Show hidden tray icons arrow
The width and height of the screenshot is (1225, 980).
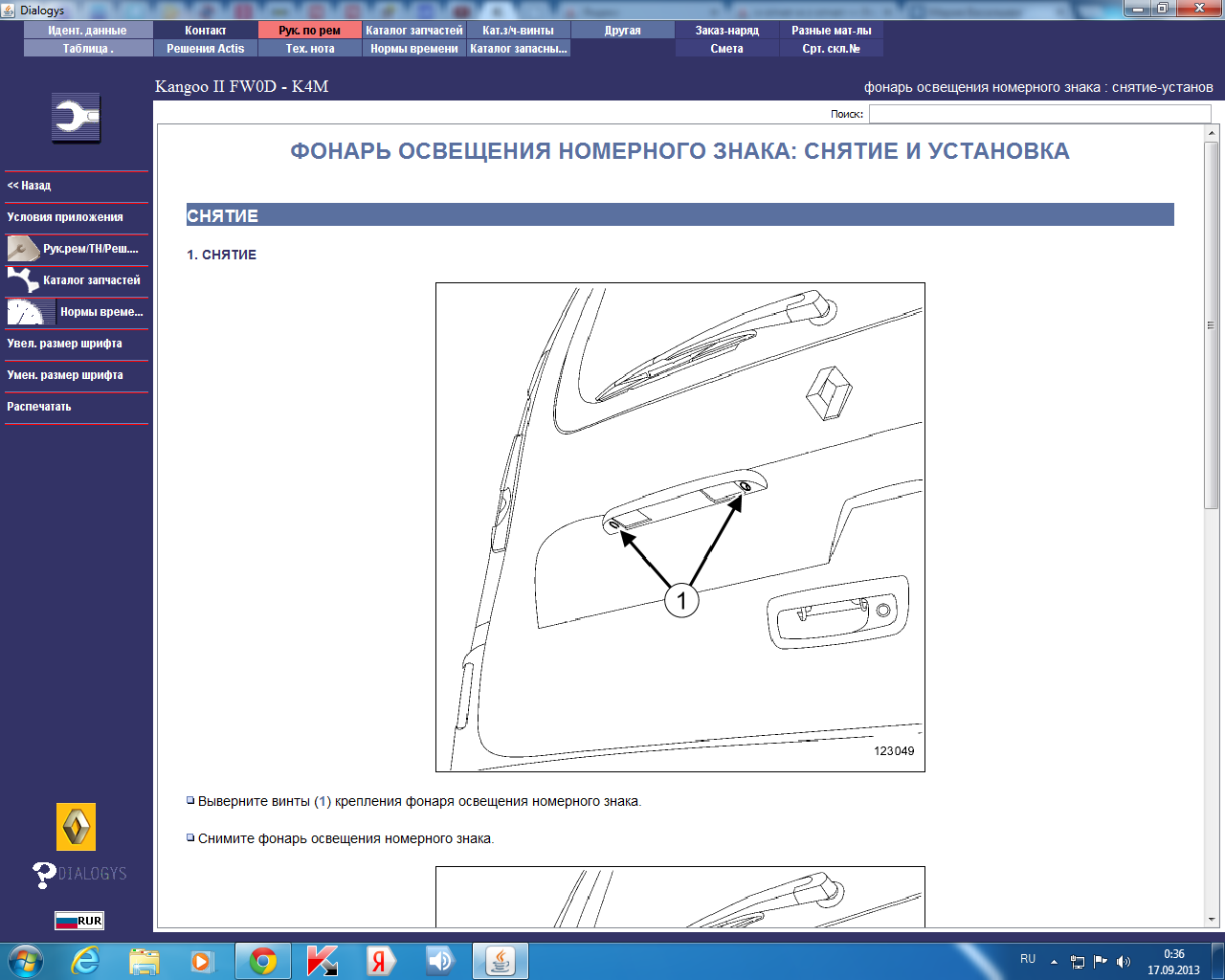coord(1054,962)
